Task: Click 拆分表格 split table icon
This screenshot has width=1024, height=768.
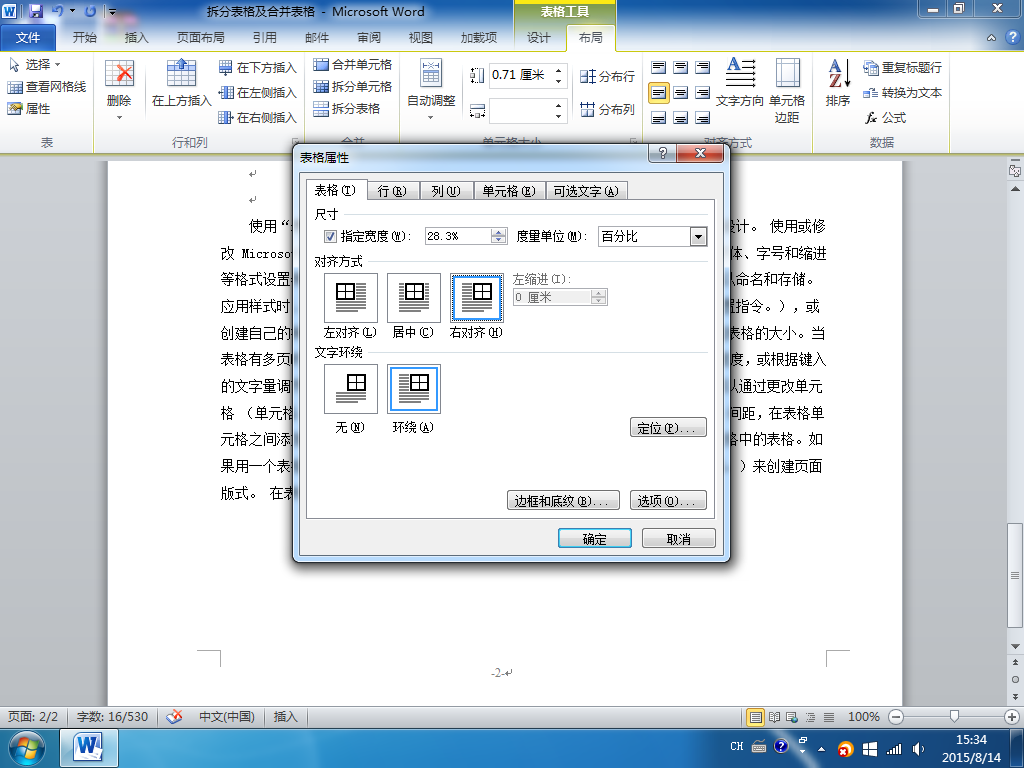Action: coord(321,108)
